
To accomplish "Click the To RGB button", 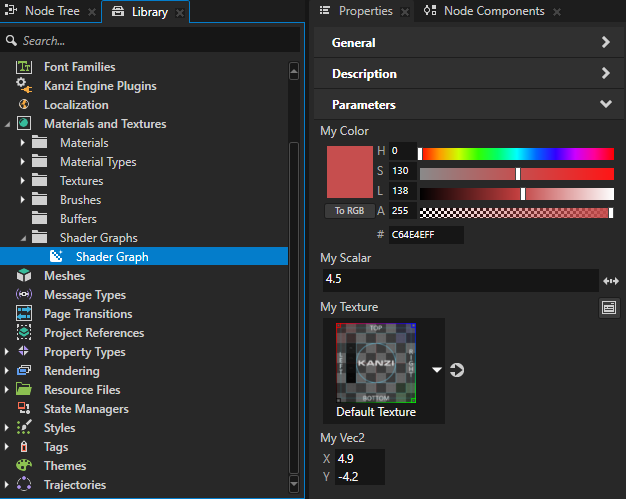I will pyautogui.click(x=349, y=210).
